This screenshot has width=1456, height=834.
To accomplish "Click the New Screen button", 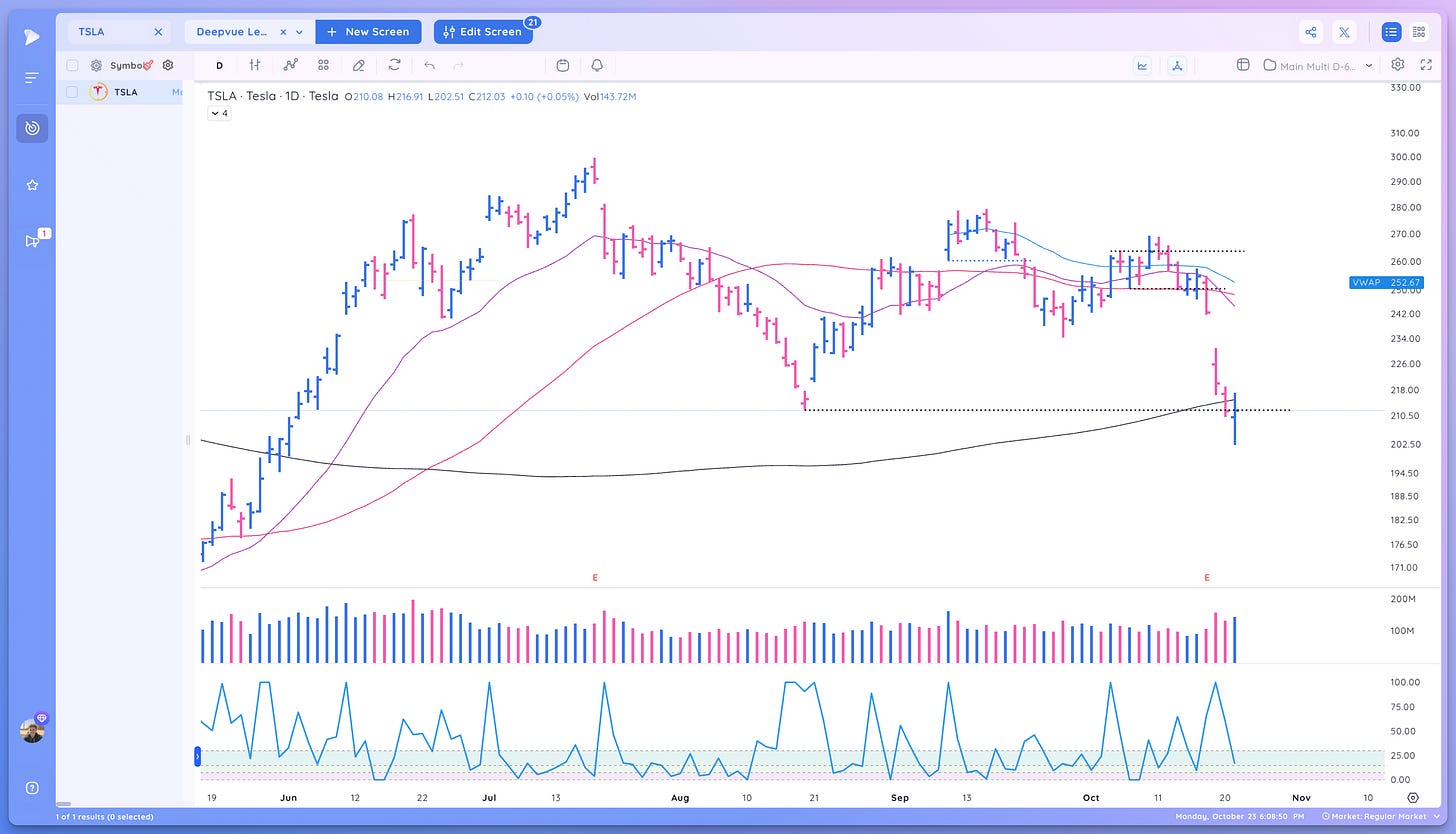I will (x=368, y=32).
